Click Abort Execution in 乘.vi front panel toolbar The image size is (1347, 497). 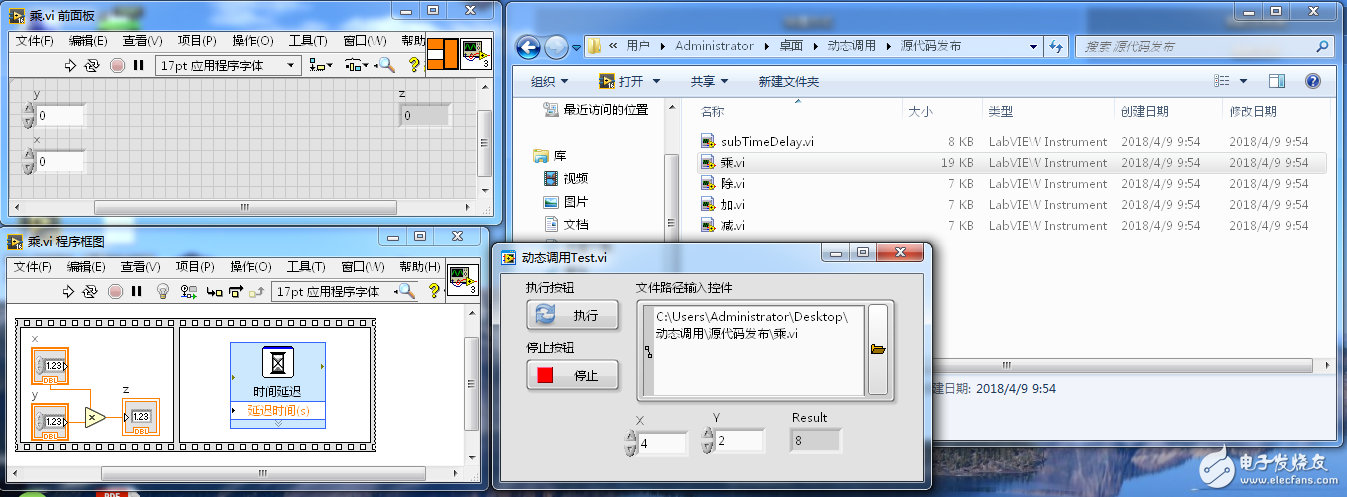(x=117, y=66)
